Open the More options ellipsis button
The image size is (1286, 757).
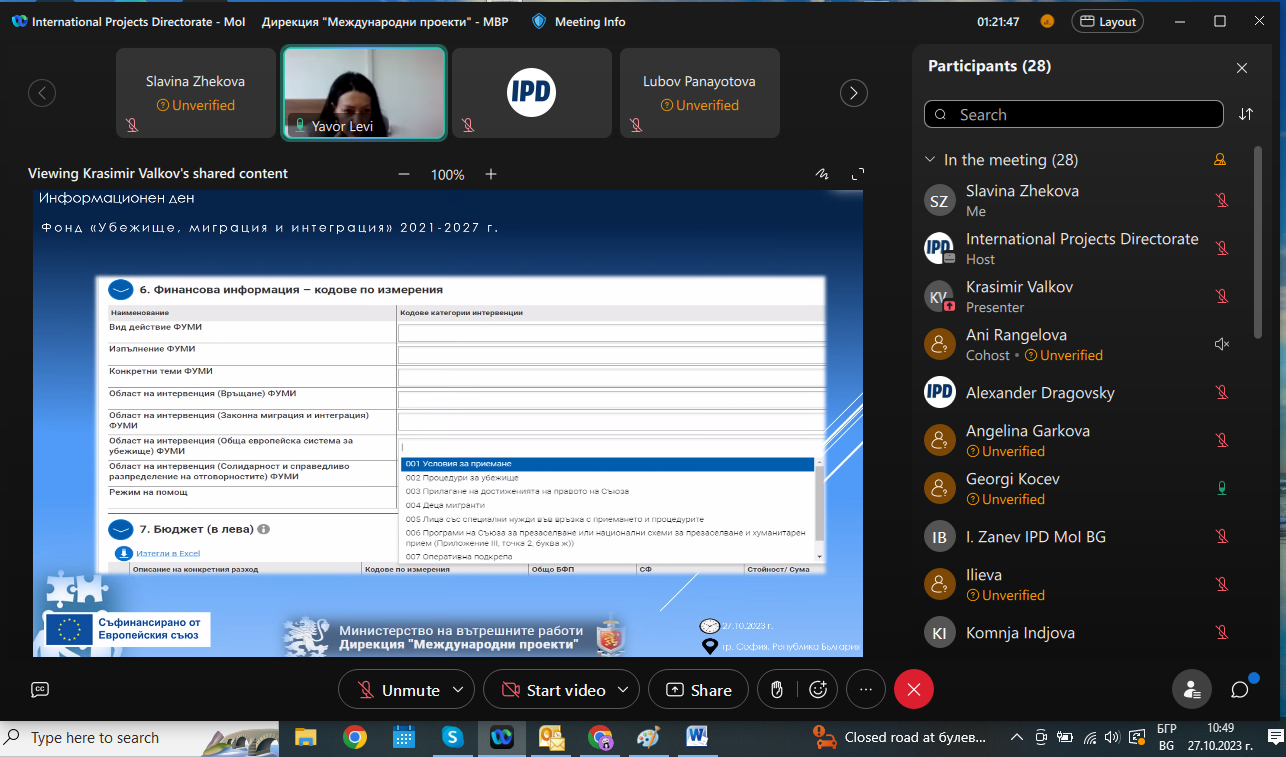(x=866, y=689)
